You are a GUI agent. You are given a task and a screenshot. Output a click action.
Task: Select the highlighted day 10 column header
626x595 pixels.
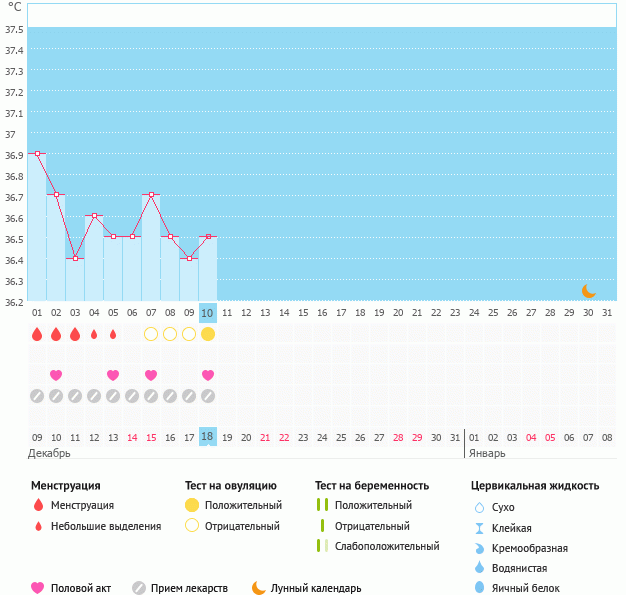click(208, 313)
